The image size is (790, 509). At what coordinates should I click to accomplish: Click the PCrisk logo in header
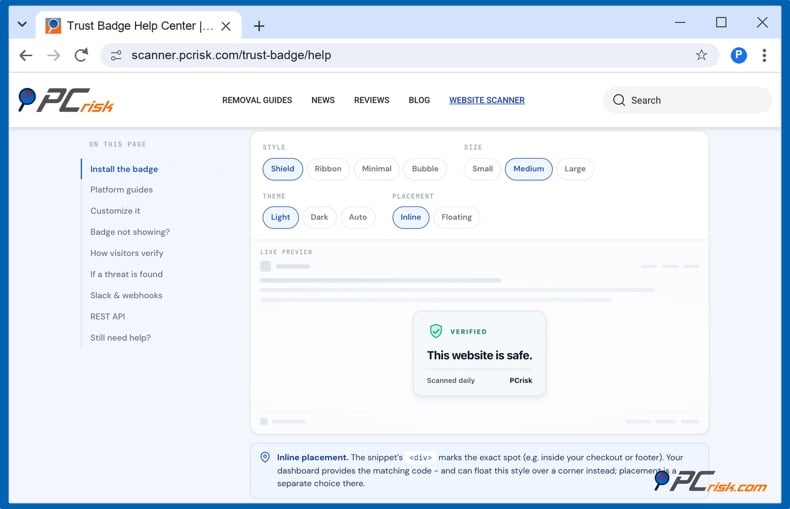66,100
